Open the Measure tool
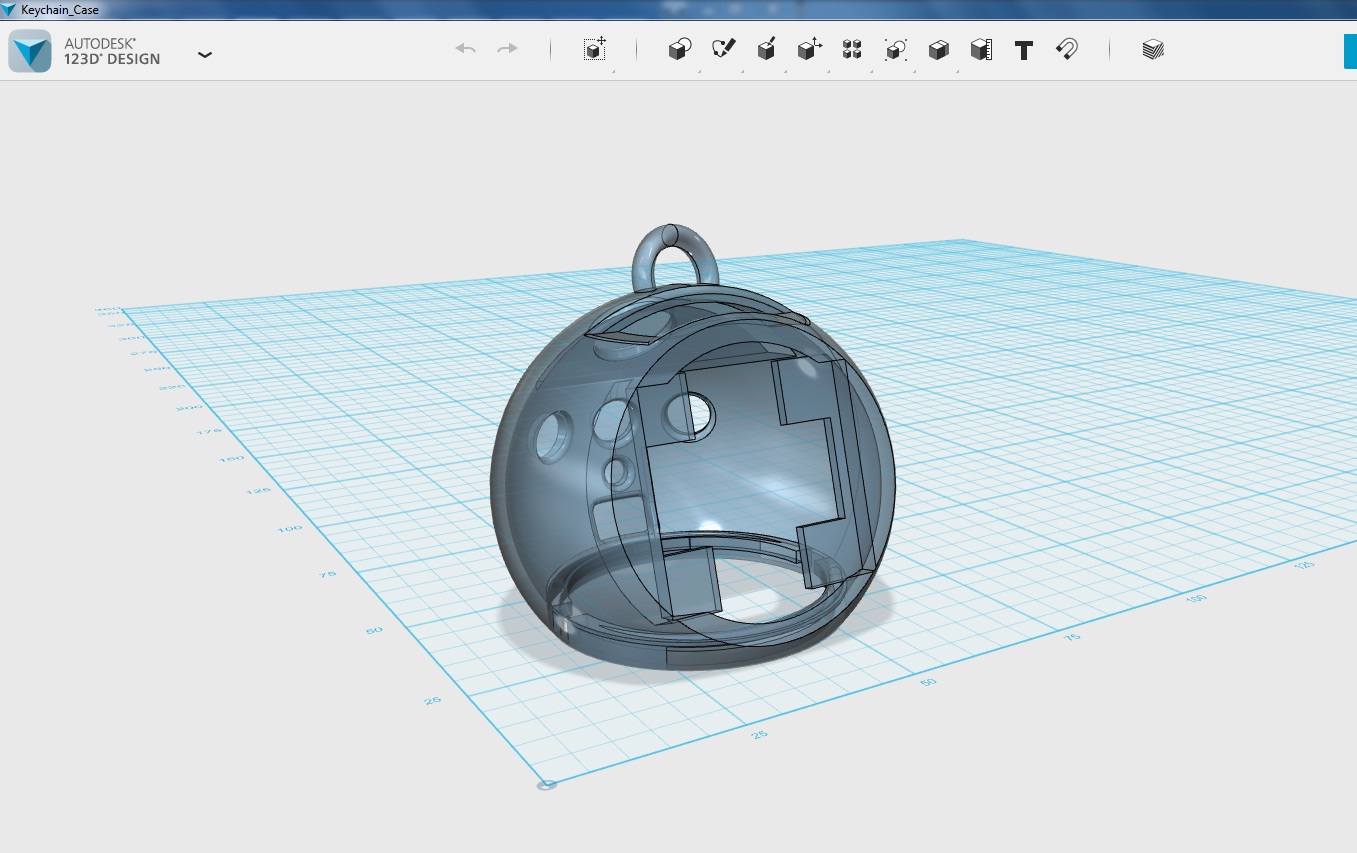Image resolution: width=1357 pixels, height=853 pixels. click(980, 48)
